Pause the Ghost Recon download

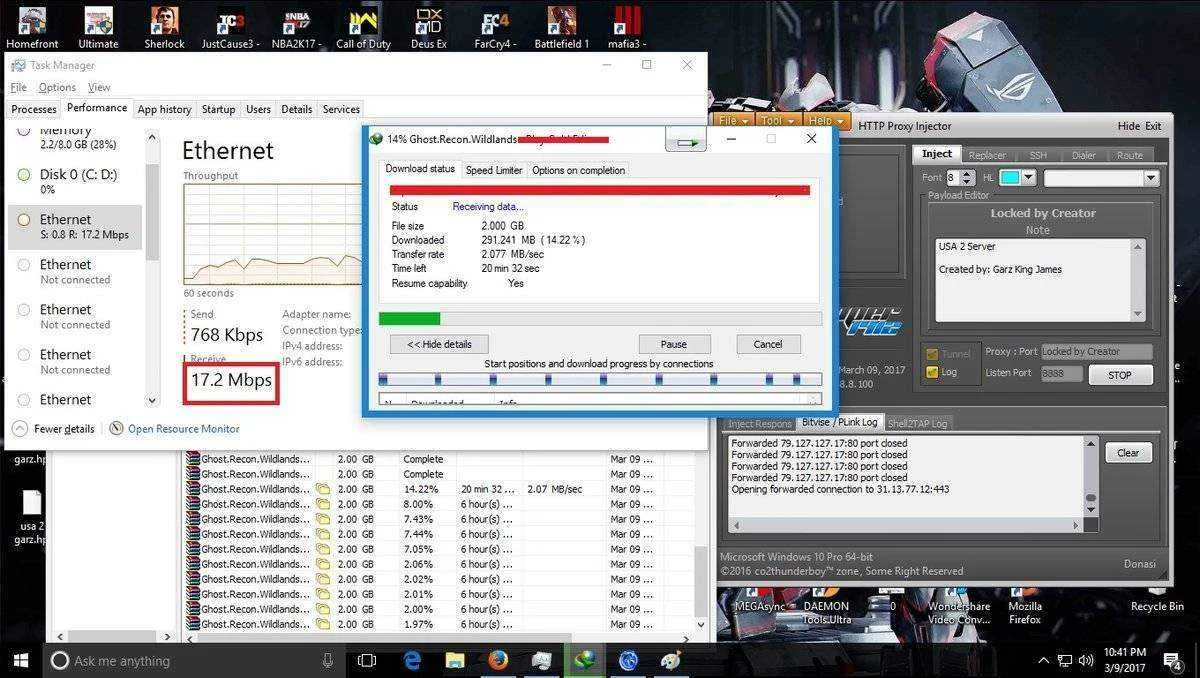click(x=673, y=344)
